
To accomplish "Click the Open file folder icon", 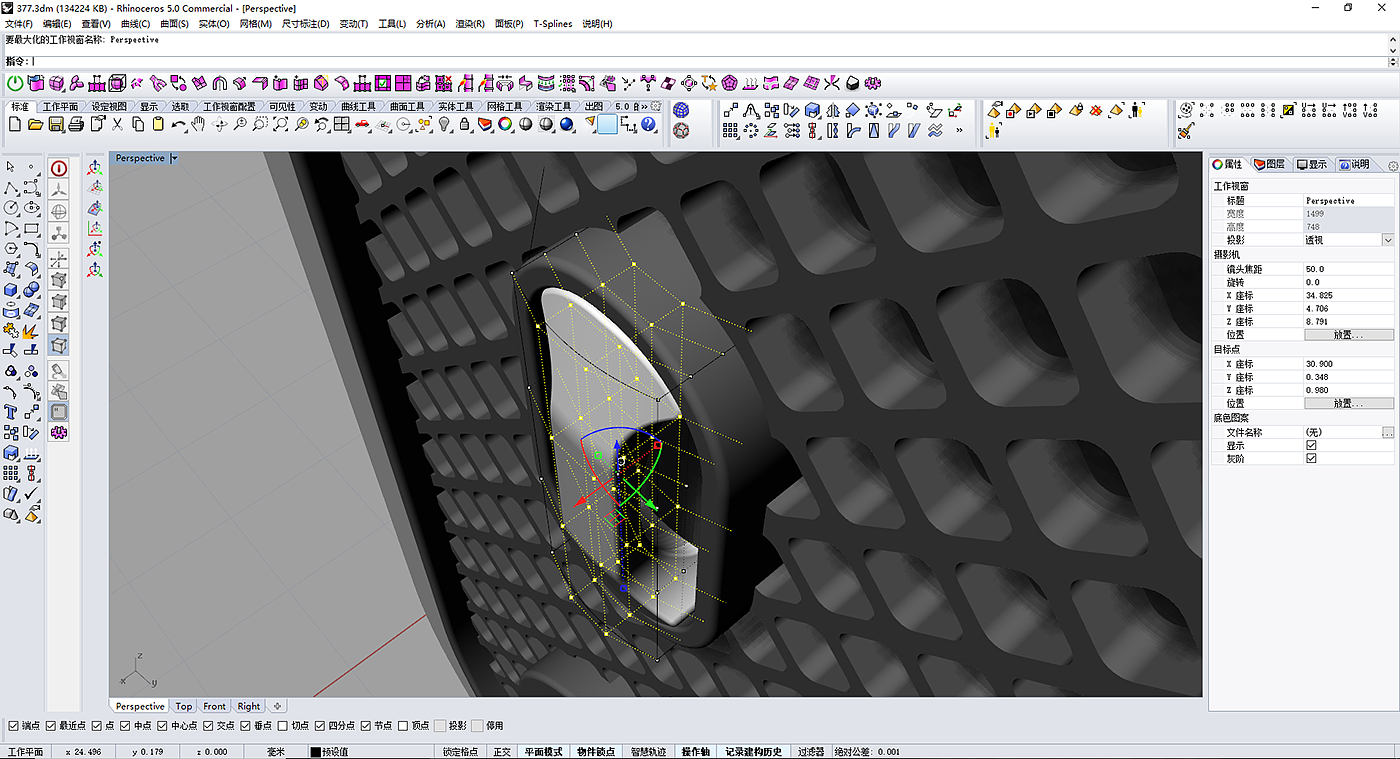I will (35, 124).
